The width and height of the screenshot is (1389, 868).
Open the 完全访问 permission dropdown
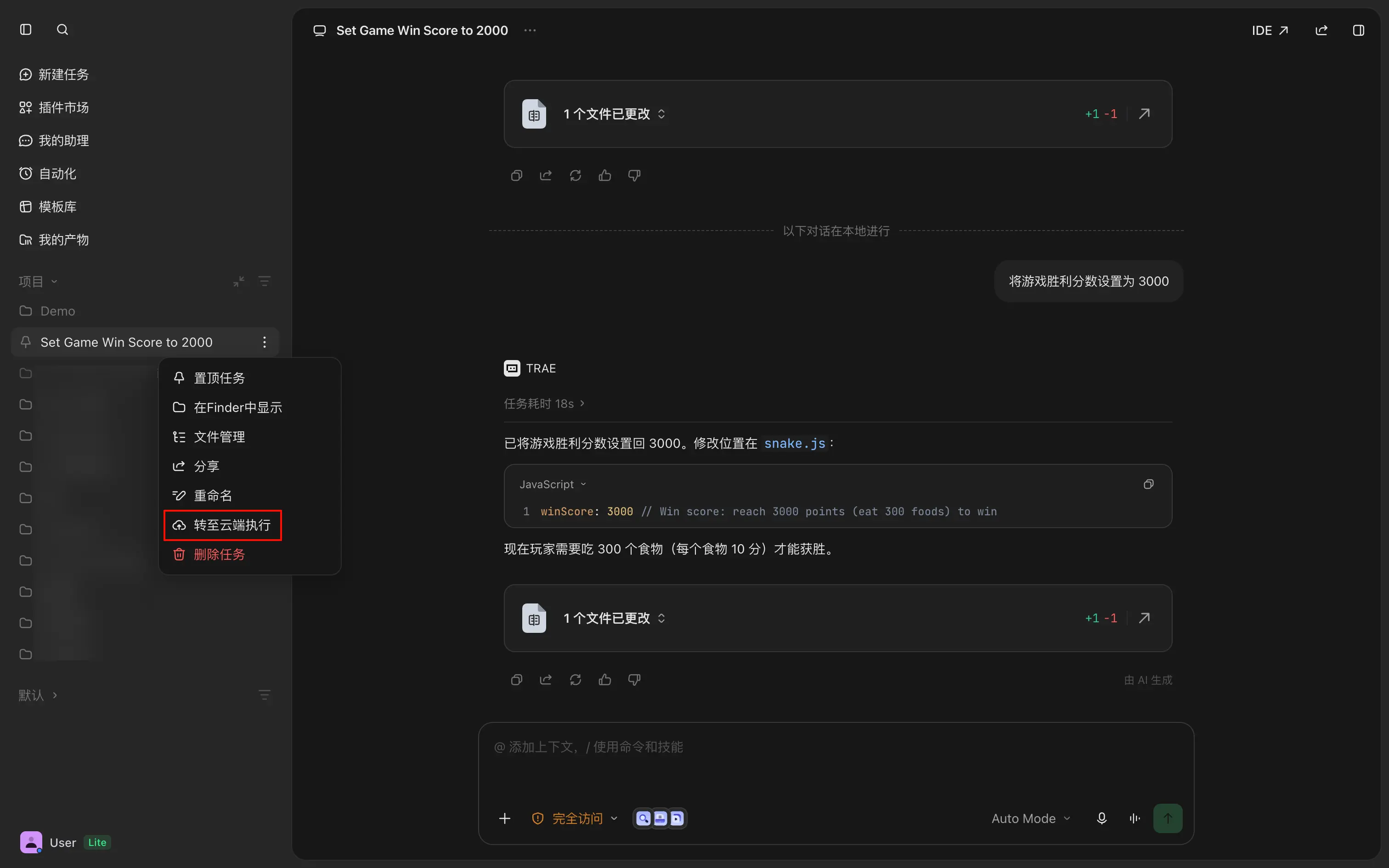[575, 818]
